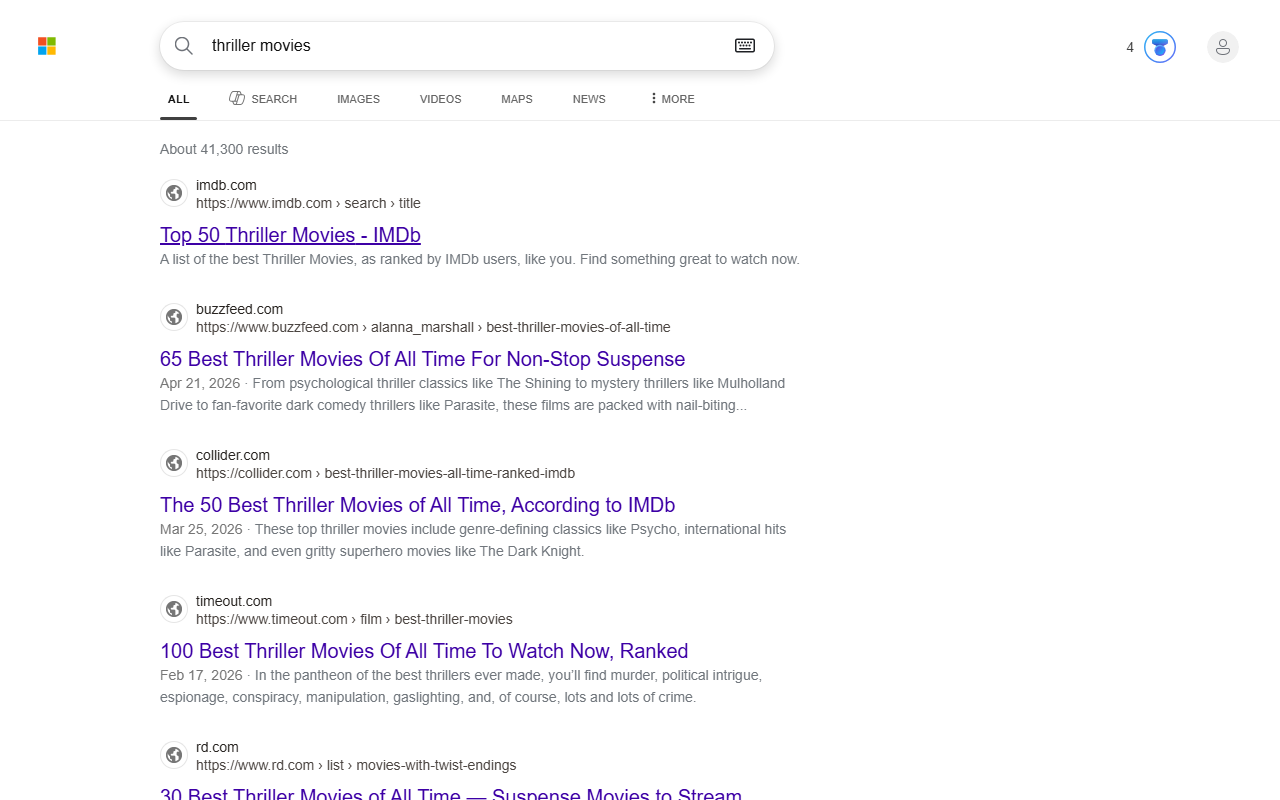This screenshot has height=800, width=1280.
Task: Click the timeout.com globe favicon
Action: 174,609
